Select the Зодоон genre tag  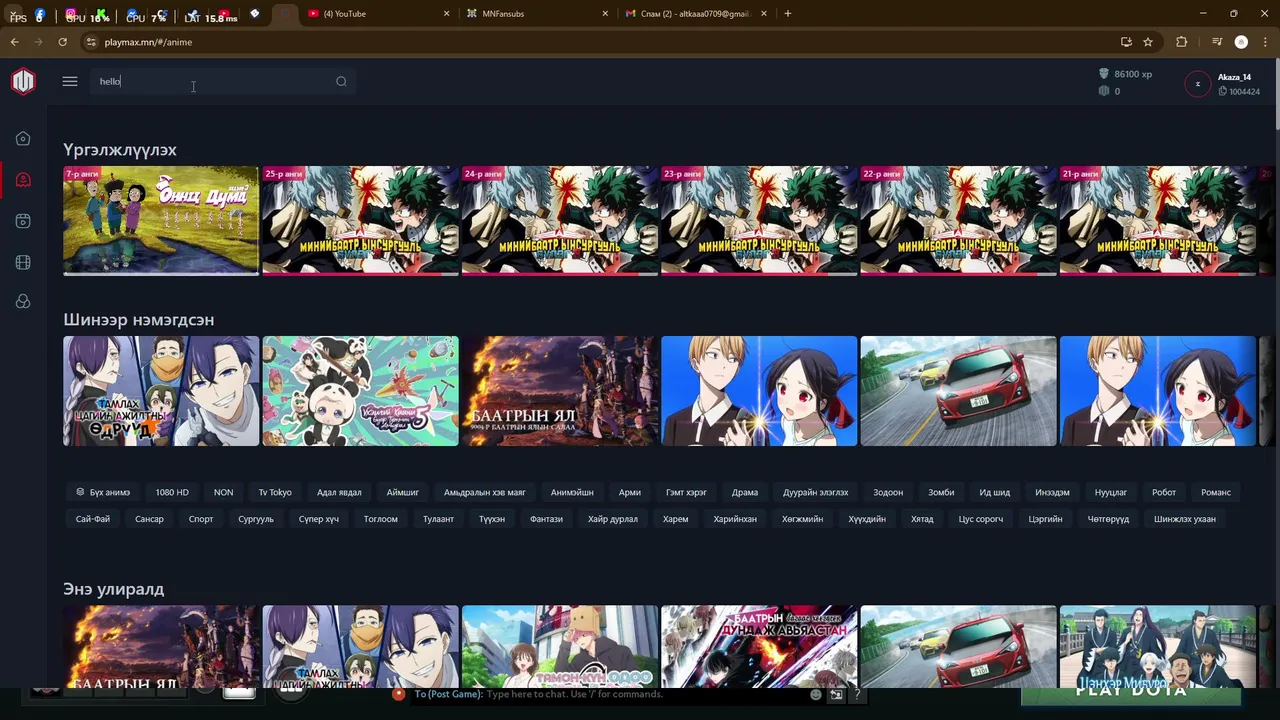[888, 492]
